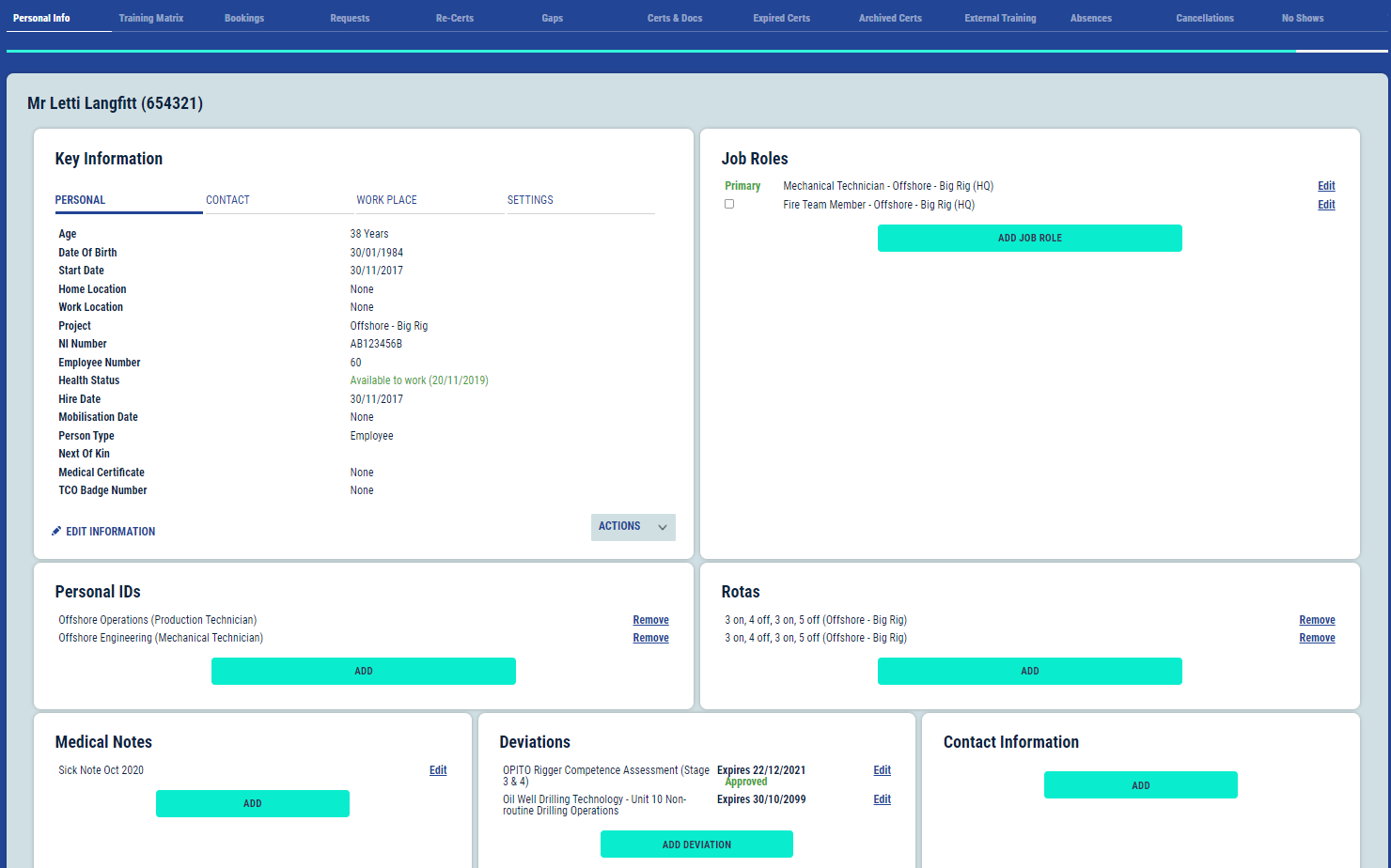Switch to the Training Matrix tab
Image resolution: width=1391 pixels, height=868 pixels.
click(150, 18)
